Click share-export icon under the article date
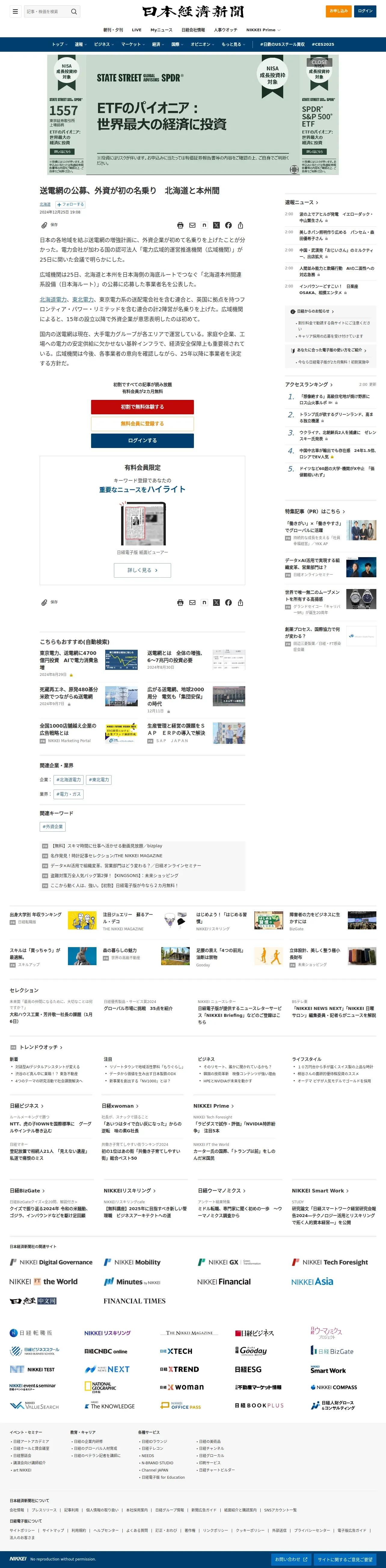This screenshot has width=386, height=1568. pyautogui.click(x=240, y=225)
